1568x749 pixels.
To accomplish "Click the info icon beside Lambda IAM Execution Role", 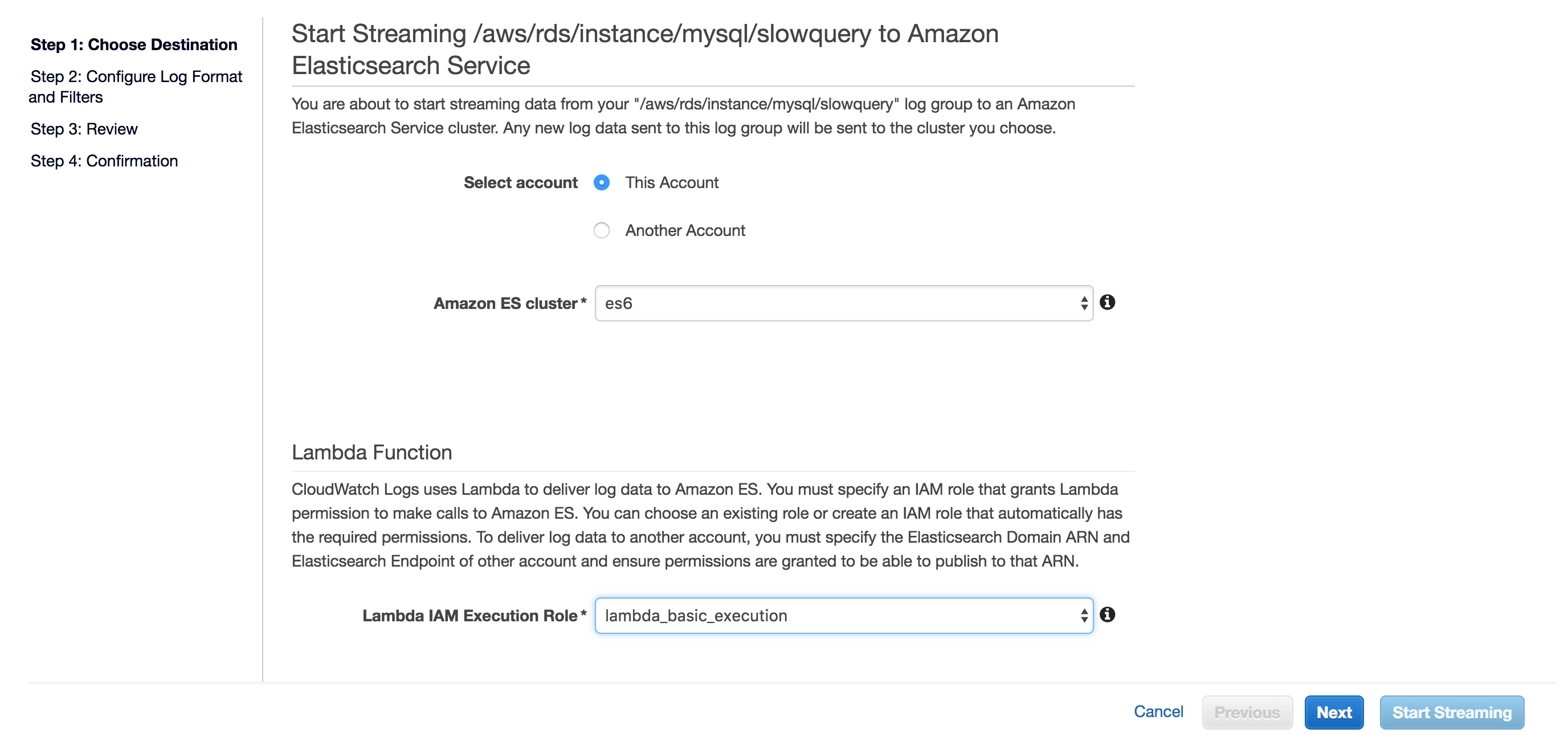I will pyautogui.click(x=1107, y=614).
